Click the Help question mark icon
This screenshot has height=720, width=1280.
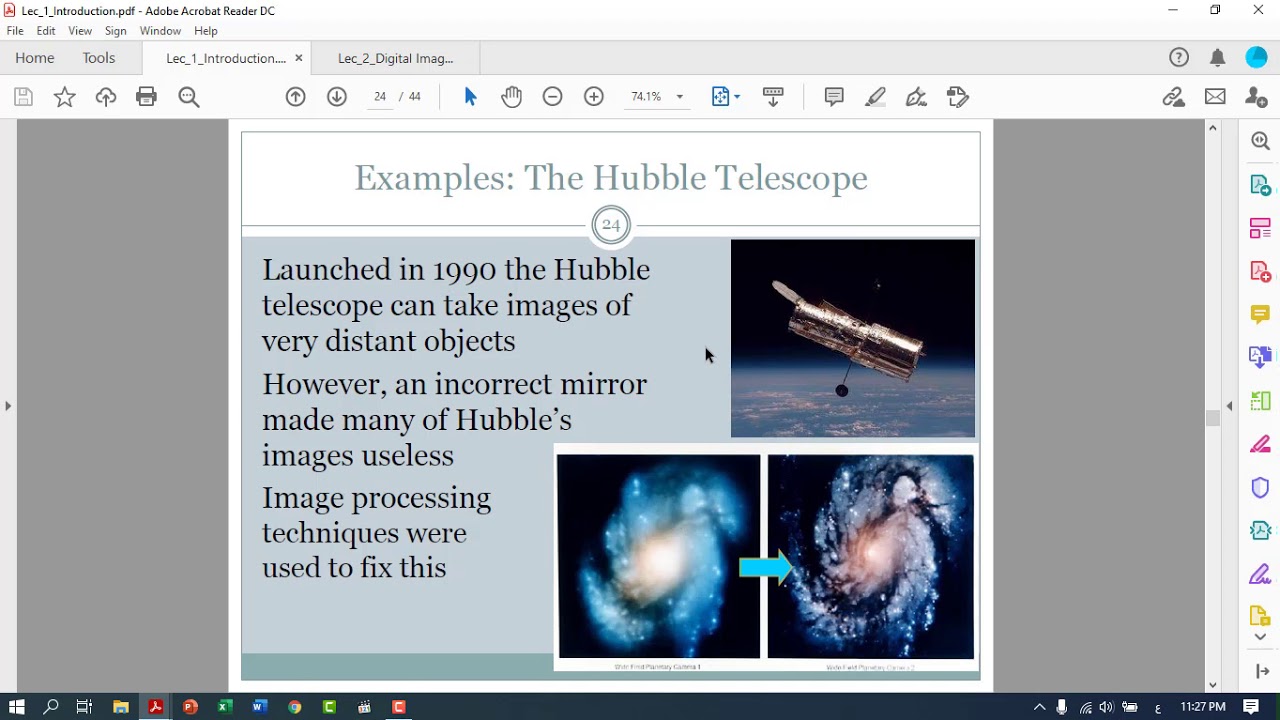(x=1179, y=58)
